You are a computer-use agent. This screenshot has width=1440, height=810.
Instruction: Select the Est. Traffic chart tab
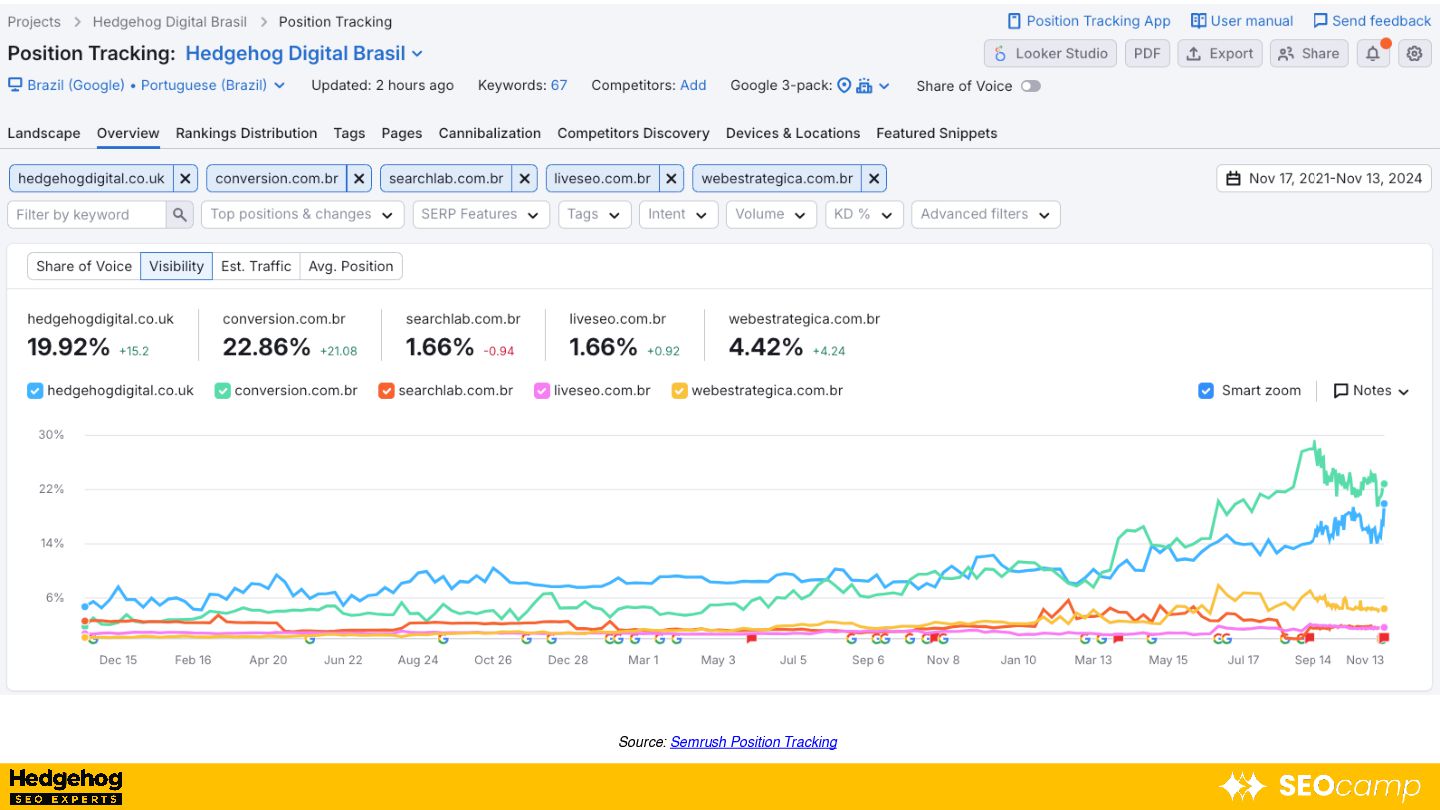click(x=255, y=266)
